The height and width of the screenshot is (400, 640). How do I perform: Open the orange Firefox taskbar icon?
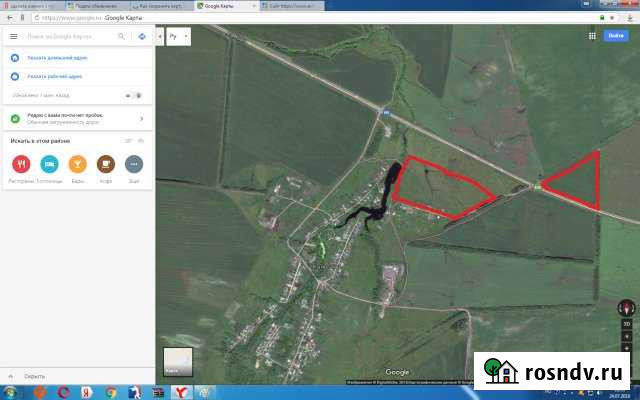pos(40,393)
